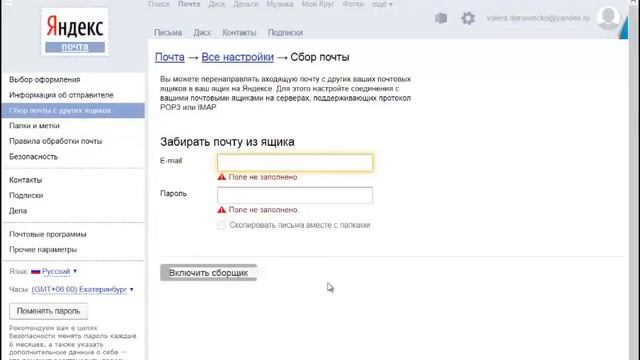The image size is (640, 360).
Task: Click the Яндекс Почта logo
Action: (x=75, y=32)
